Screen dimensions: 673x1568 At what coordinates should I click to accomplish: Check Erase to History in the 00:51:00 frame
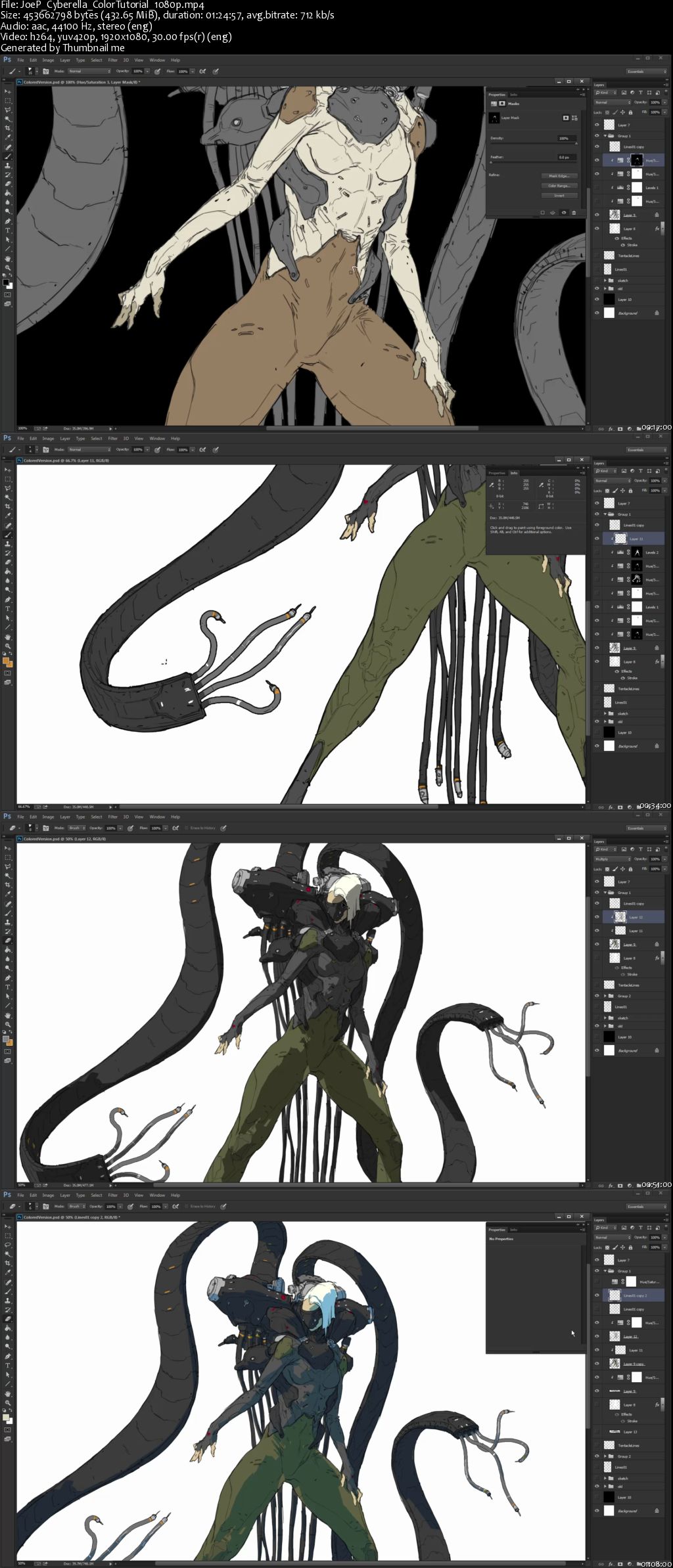pyautogui.click(x=187, y=828)
